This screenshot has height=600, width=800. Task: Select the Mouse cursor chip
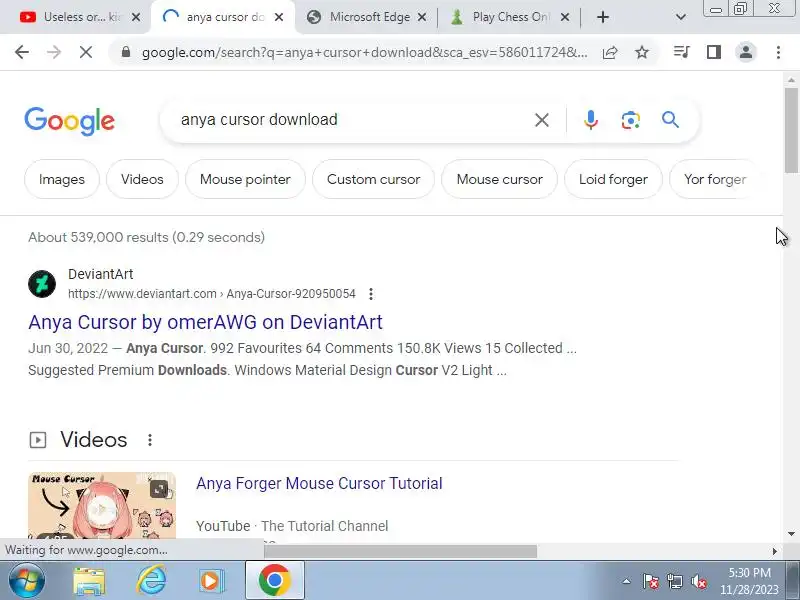click(x=499, y=179)
